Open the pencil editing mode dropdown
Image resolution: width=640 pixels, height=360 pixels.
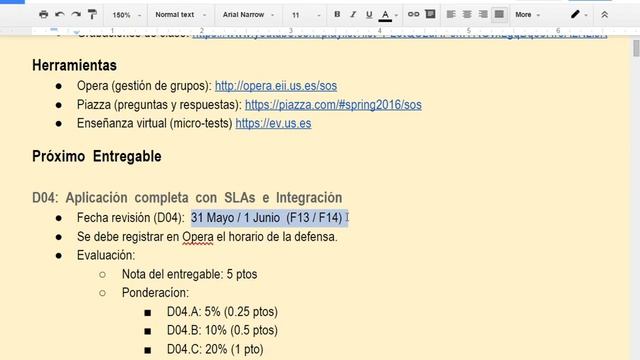(x=579, y=15)
